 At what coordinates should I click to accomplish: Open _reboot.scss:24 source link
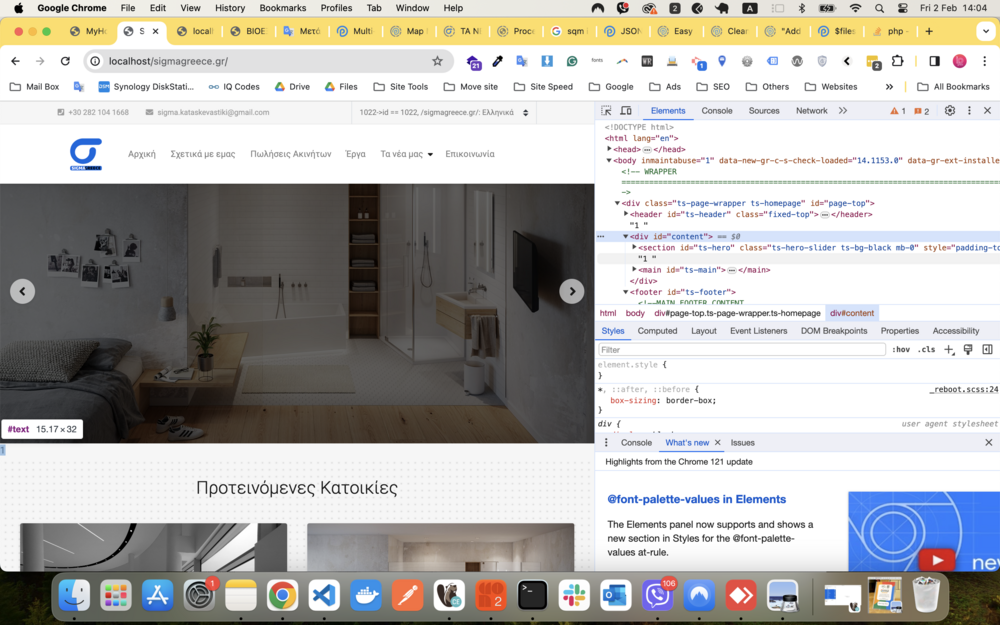(x=963, y=389)
